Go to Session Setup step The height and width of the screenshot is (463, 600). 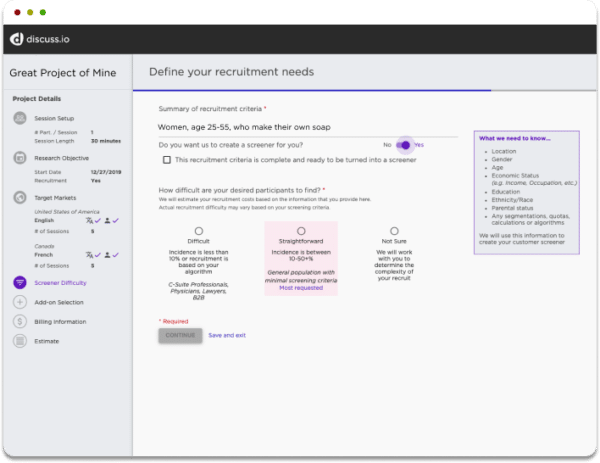coord(54,118)
